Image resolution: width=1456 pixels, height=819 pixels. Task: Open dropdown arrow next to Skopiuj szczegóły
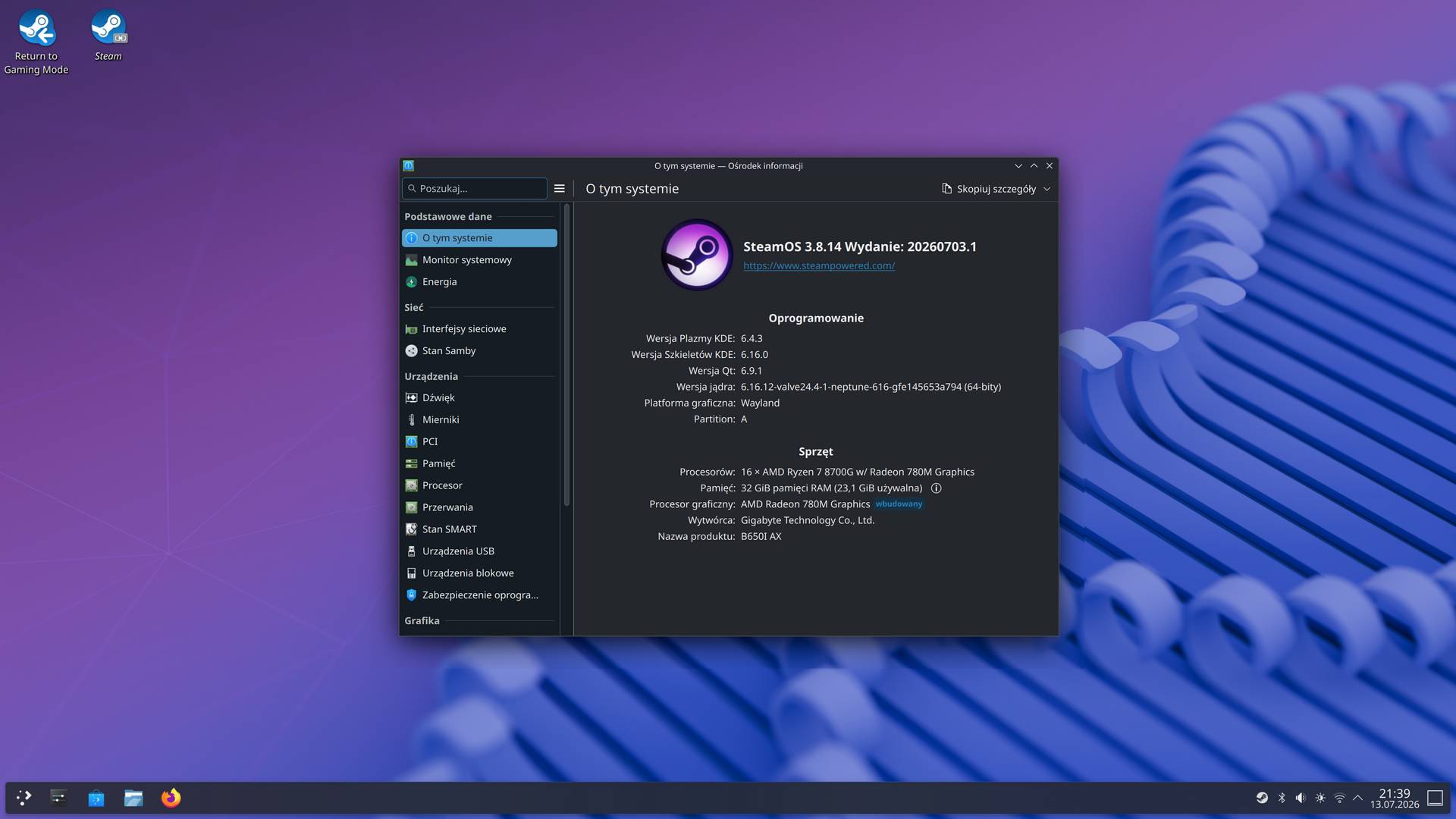coord(1047,189)
